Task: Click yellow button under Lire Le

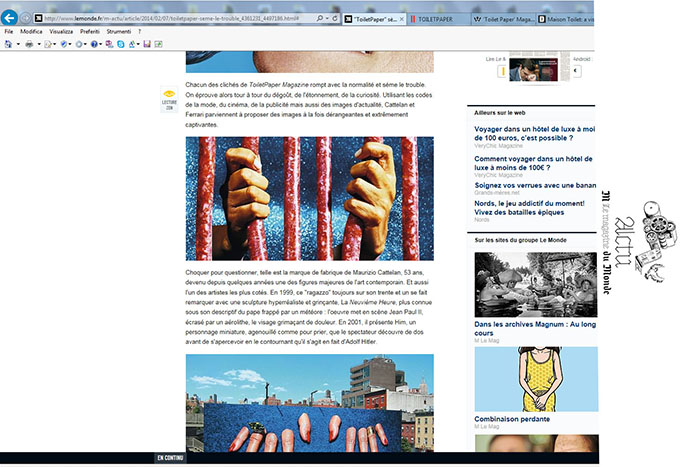Action: [x=502, y=71]
